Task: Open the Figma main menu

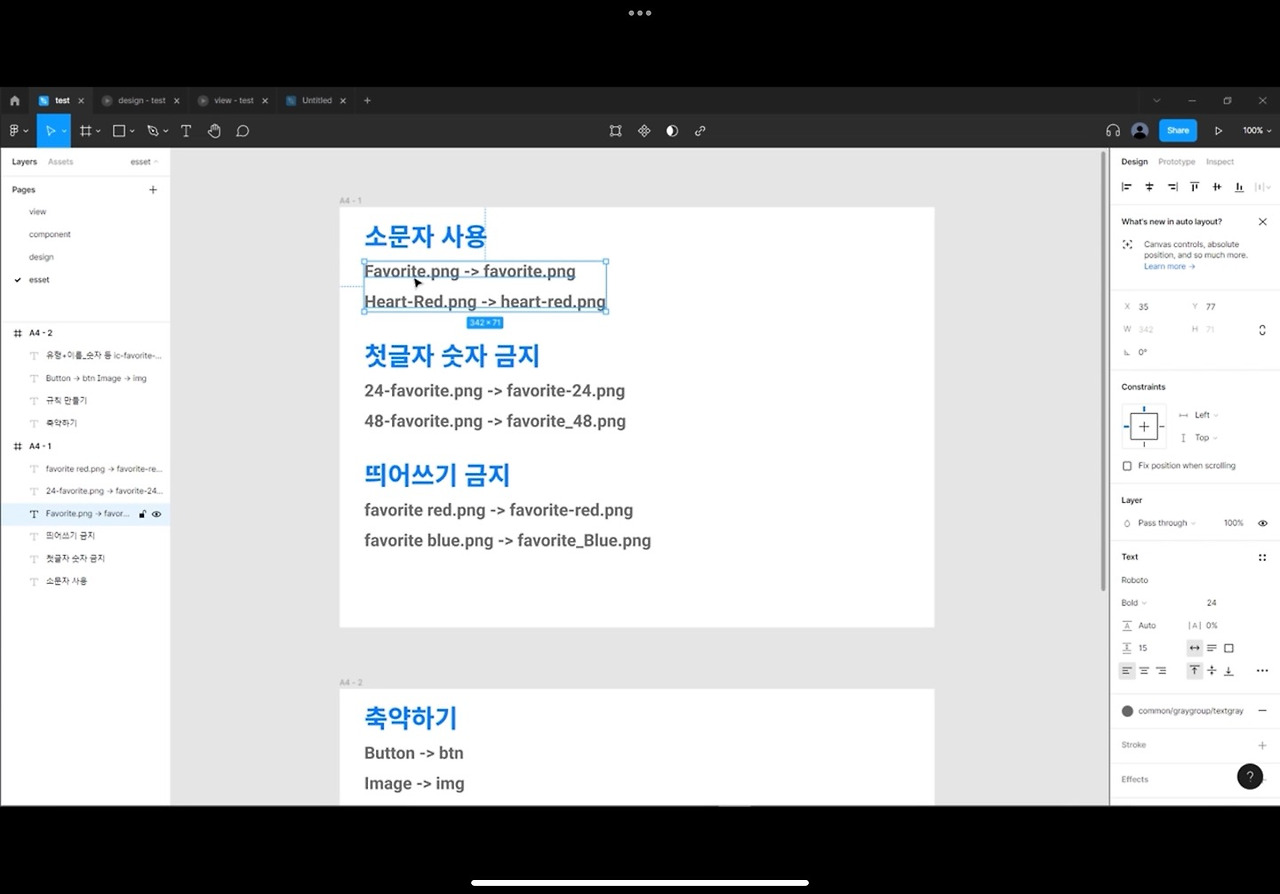Action: [15, 131]
